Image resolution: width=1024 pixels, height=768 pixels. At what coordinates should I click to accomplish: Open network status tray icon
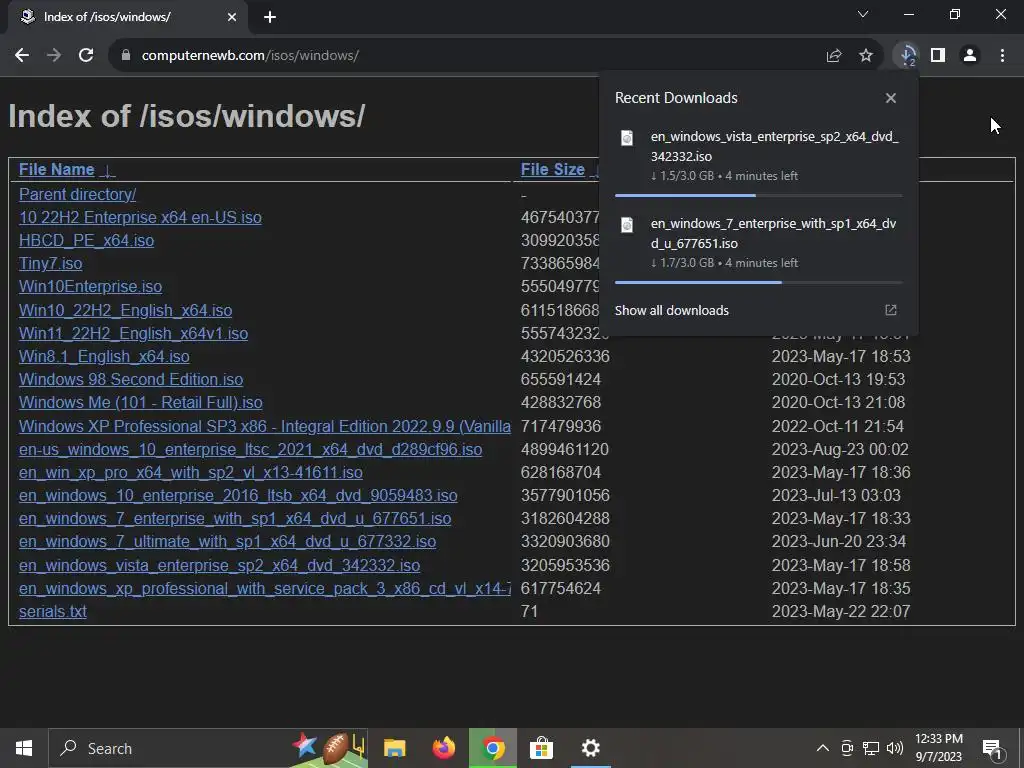coord(871,748)
